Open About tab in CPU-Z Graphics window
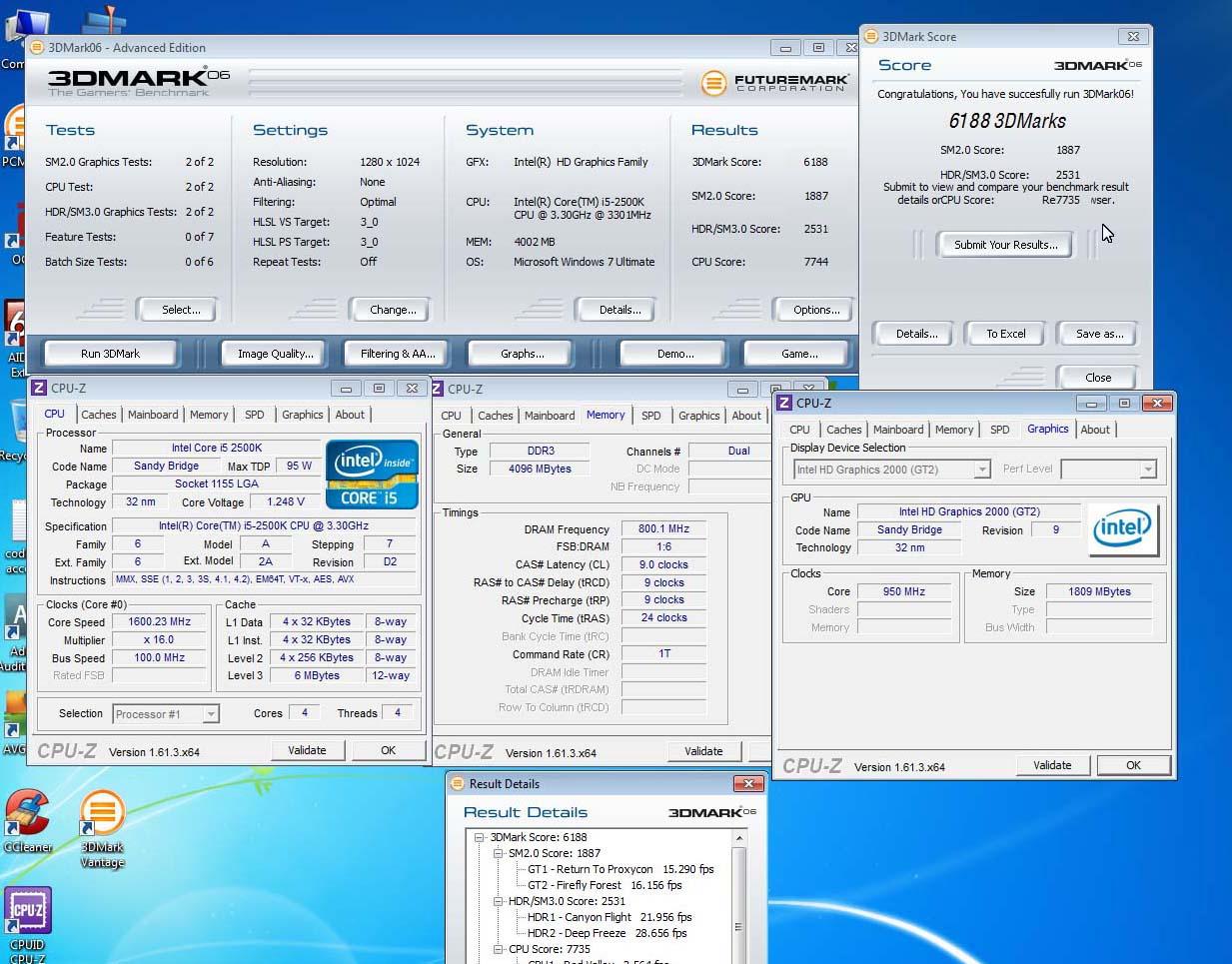 [1095, 430]
